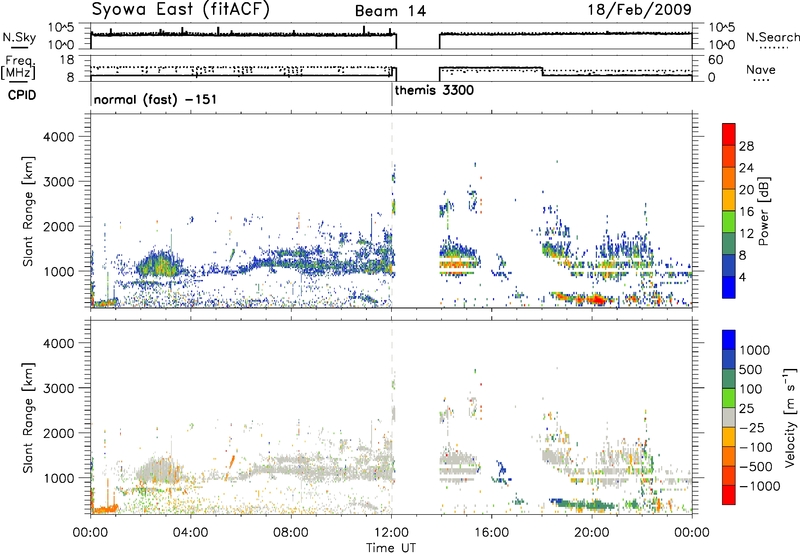800x554 pixels.
Task: Click the green echo cluster near 03:00 in power panel
Action: click(x=159, y=265)
